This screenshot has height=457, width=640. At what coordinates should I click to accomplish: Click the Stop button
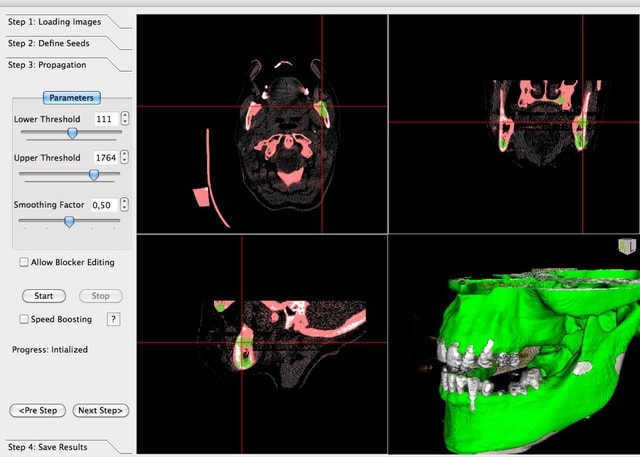(101, 296)
